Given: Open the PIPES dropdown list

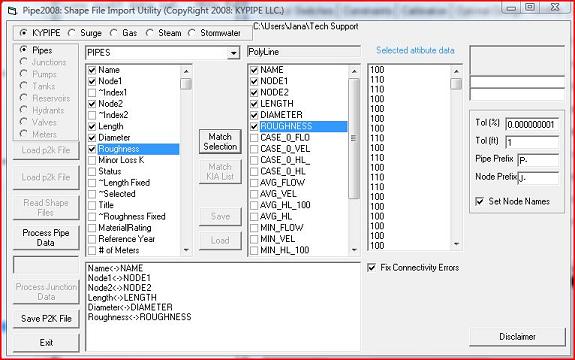Looking at the screenshot, I should click(234, 53).
